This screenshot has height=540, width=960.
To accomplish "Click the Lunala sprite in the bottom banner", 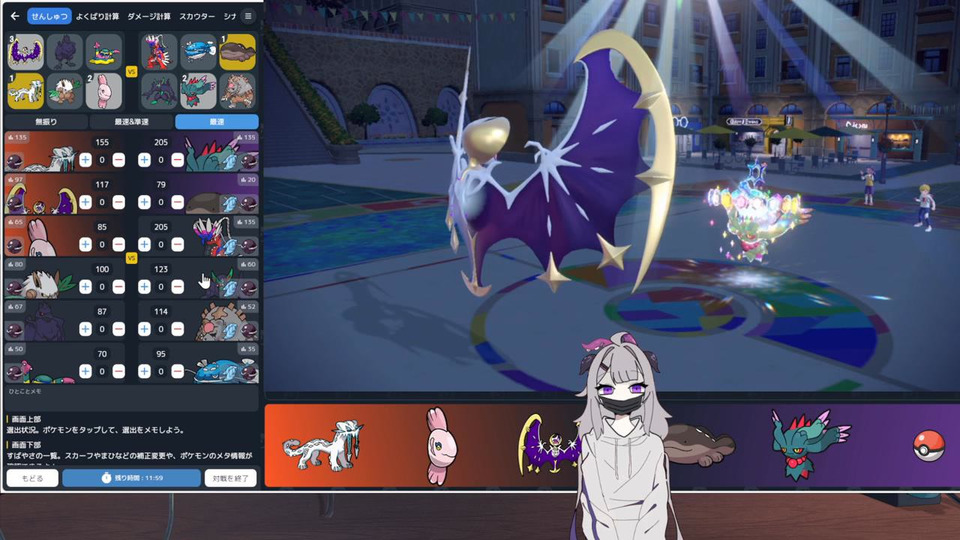I will click(548, 446).
